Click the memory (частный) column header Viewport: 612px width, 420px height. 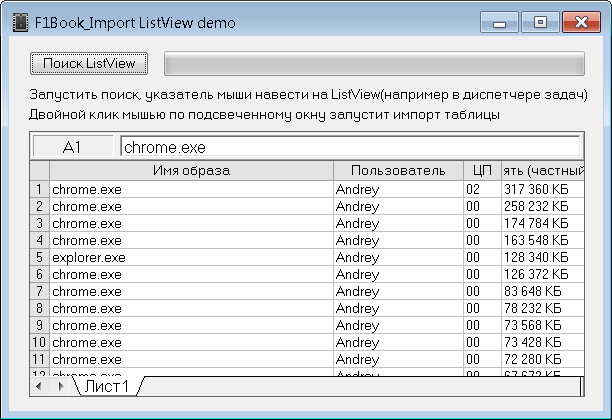(543, 171)
